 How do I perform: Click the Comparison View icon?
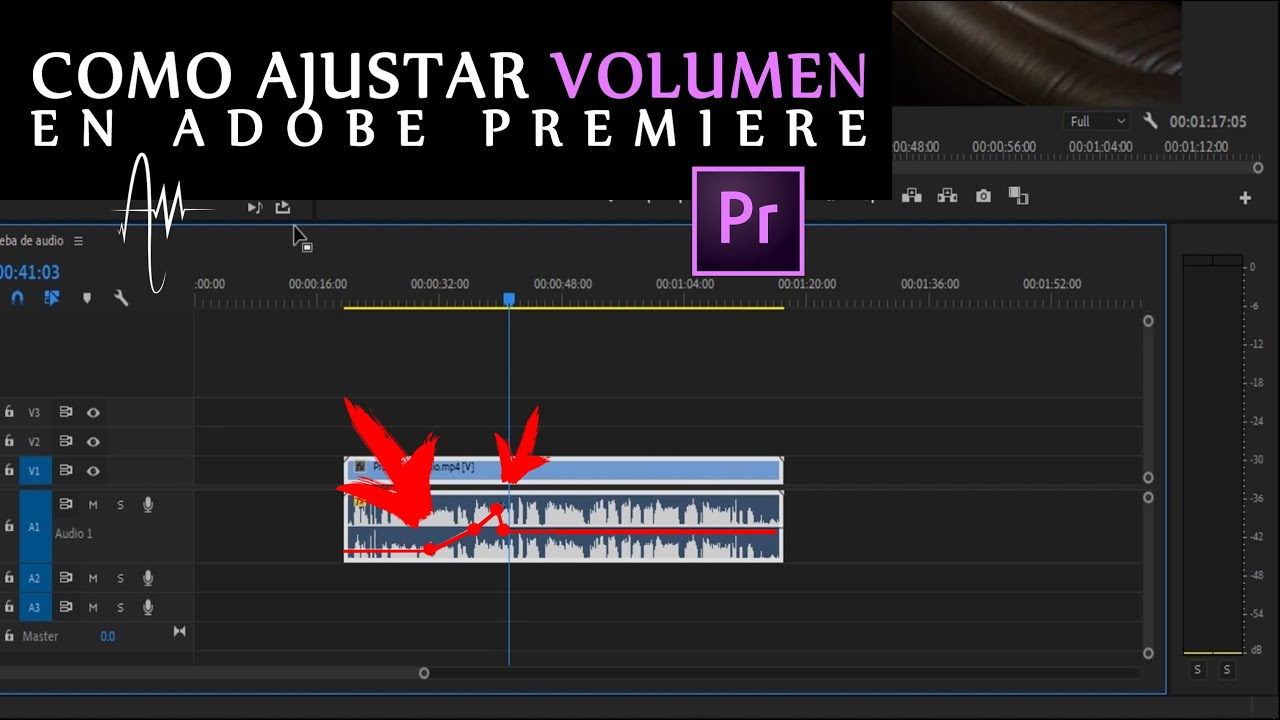(x=1018, y=196)
